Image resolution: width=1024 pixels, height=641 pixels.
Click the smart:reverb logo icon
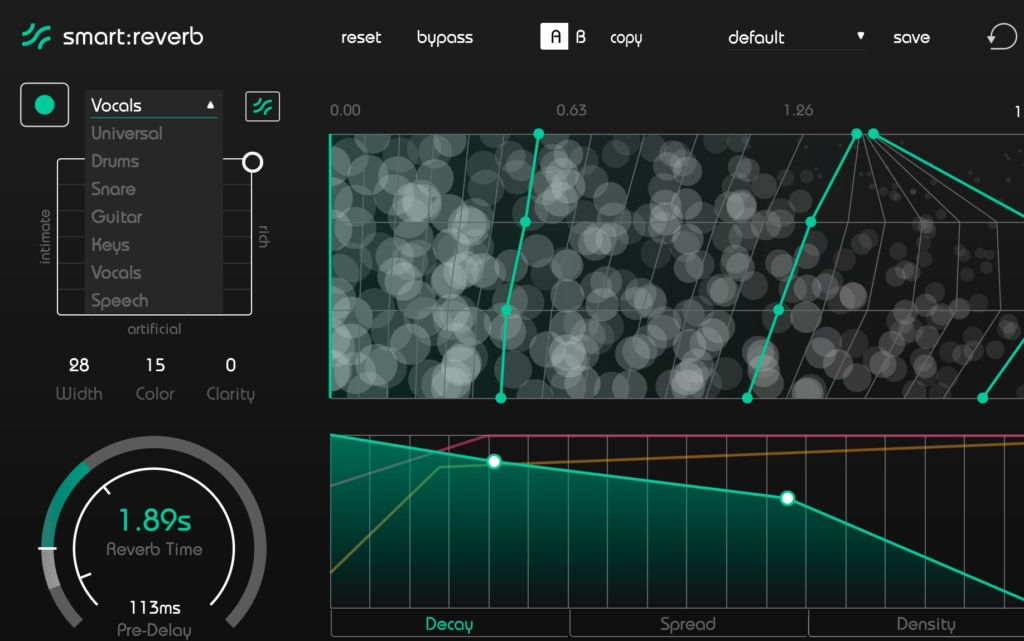[x=37, y=37]
